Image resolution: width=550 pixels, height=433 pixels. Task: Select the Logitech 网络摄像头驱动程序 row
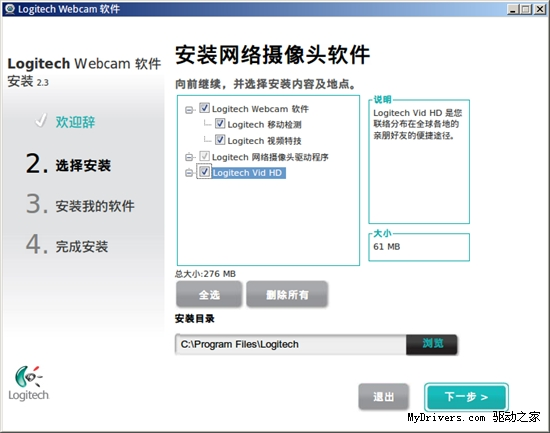[270, 157]
